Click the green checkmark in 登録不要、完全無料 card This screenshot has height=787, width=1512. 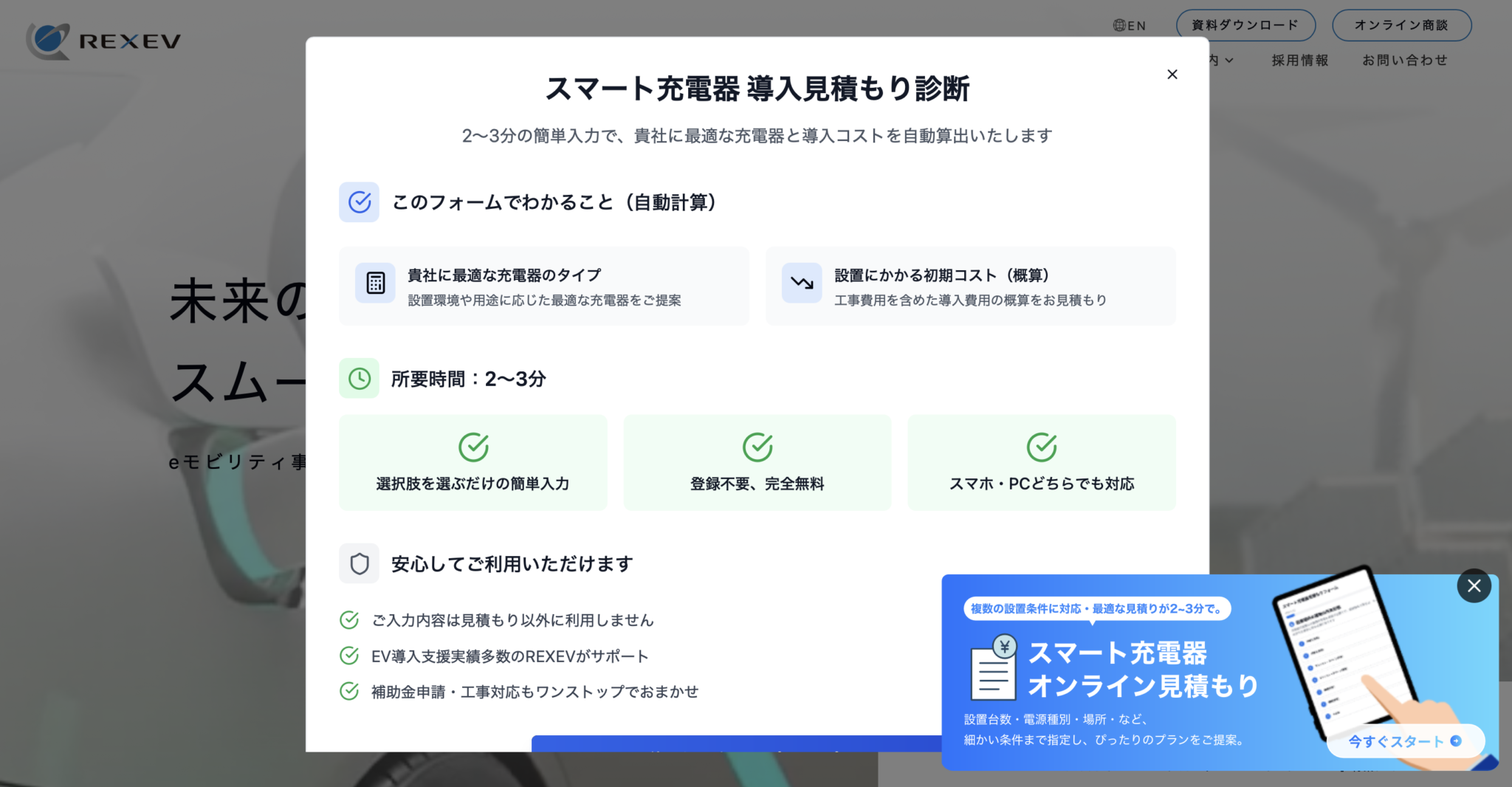pos(757,445)
